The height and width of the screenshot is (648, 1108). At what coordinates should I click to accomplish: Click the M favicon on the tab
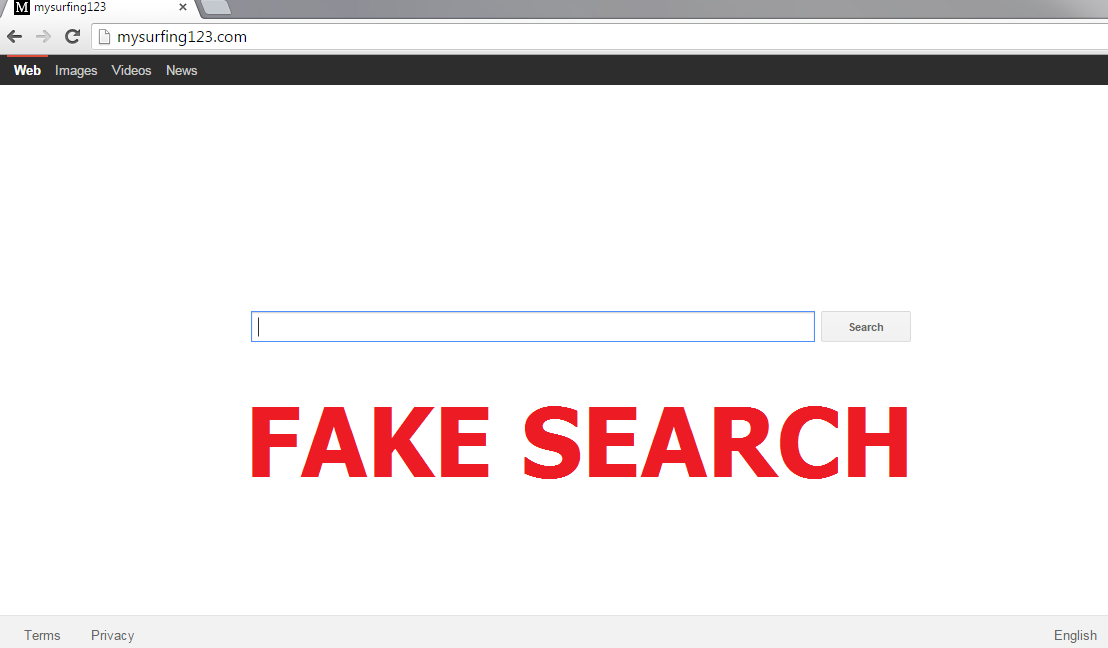tap(22, 8)
